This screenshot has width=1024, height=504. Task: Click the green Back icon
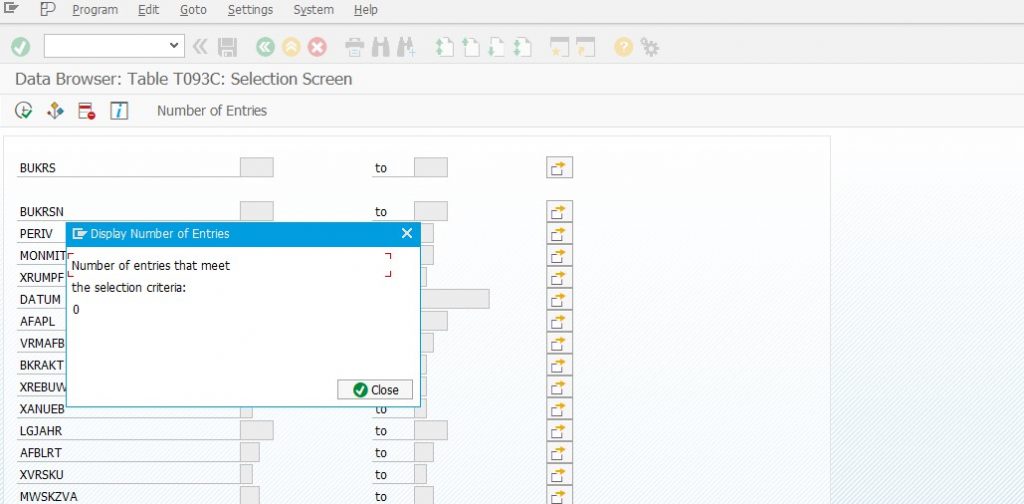265,47
